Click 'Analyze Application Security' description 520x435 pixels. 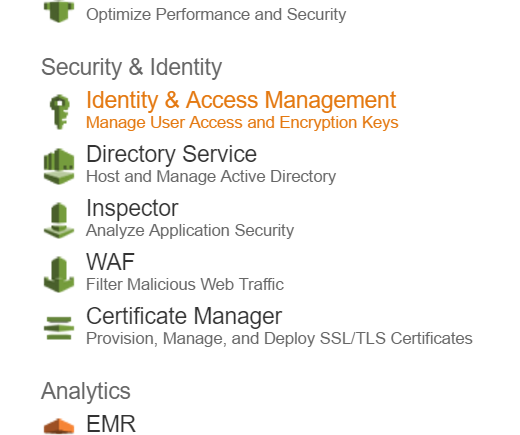click(190, 230)
